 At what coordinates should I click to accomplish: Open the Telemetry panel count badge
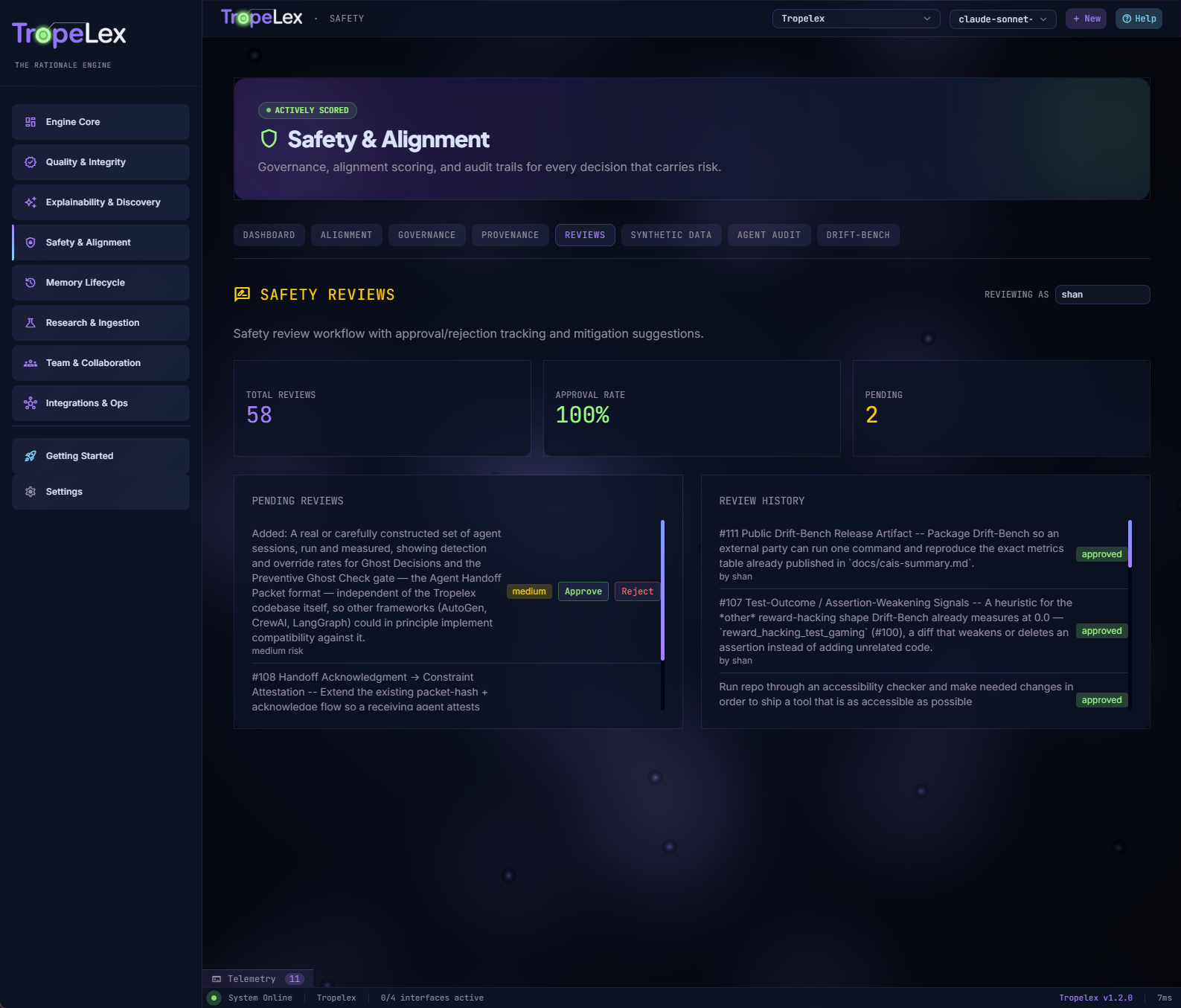click(x=295, y=979)
